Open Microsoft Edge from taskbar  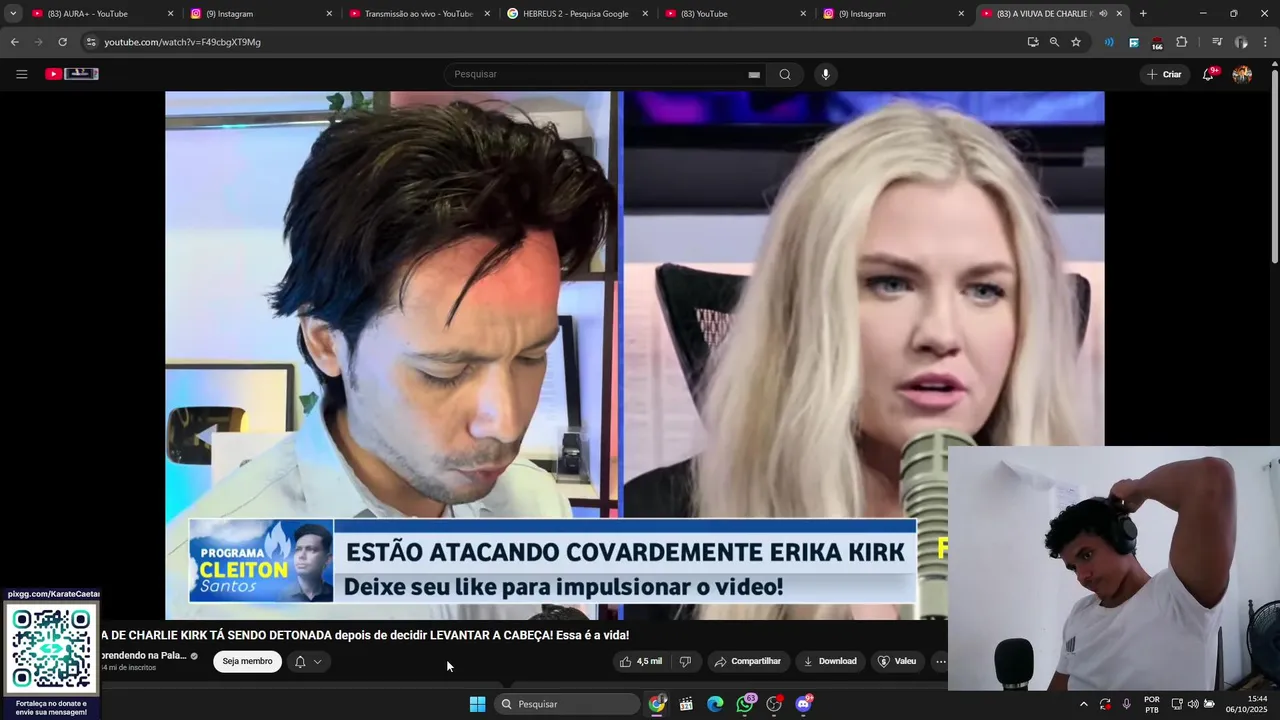coord(715,704)
